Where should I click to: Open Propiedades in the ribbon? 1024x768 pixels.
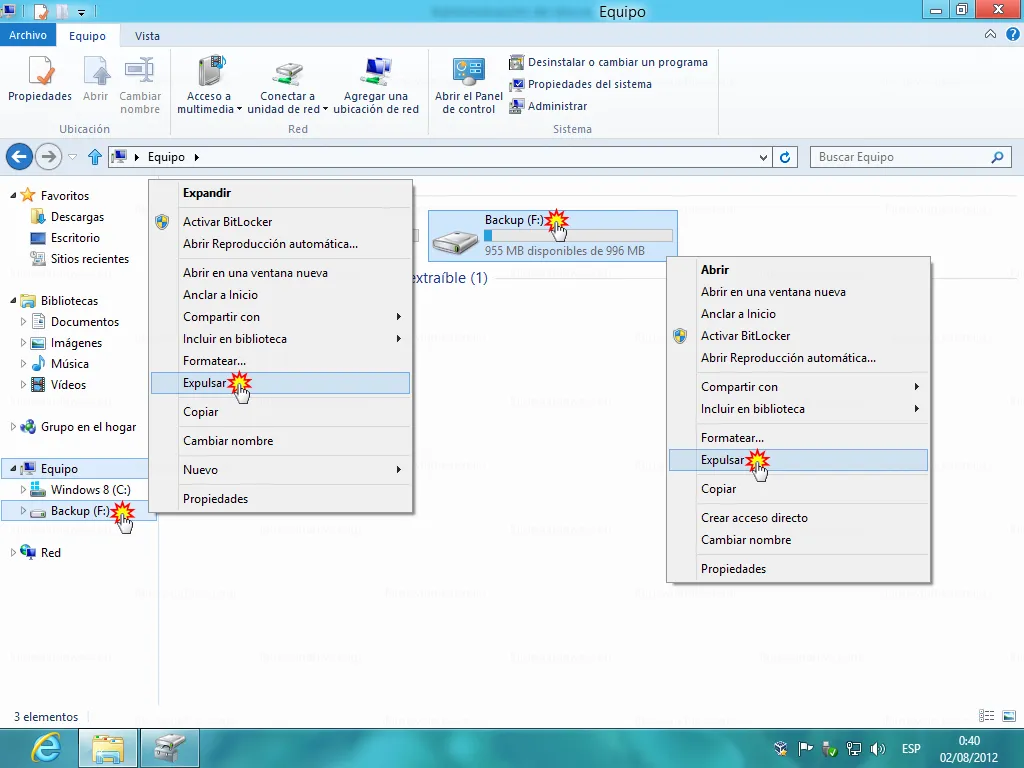(x=40, y=78)
